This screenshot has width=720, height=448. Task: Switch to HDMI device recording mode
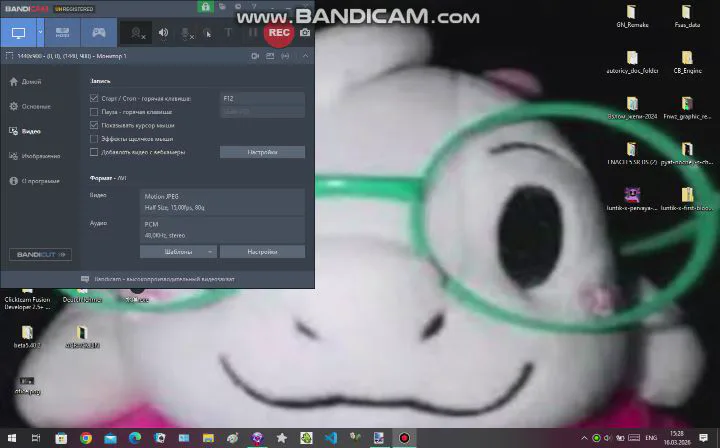pyautogui.click(x=62, y=33)
